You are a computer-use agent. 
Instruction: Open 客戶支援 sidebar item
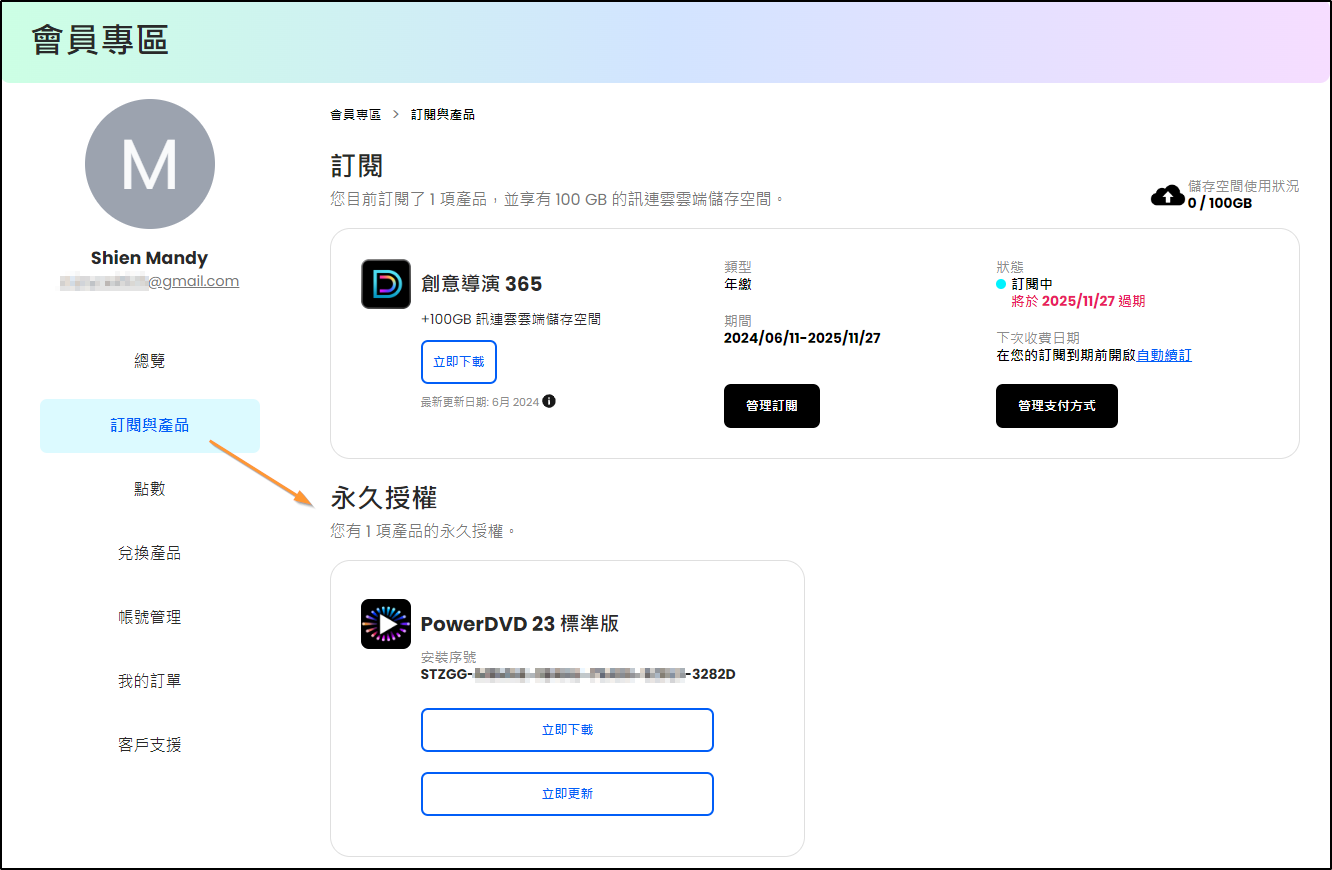point(150,745)
